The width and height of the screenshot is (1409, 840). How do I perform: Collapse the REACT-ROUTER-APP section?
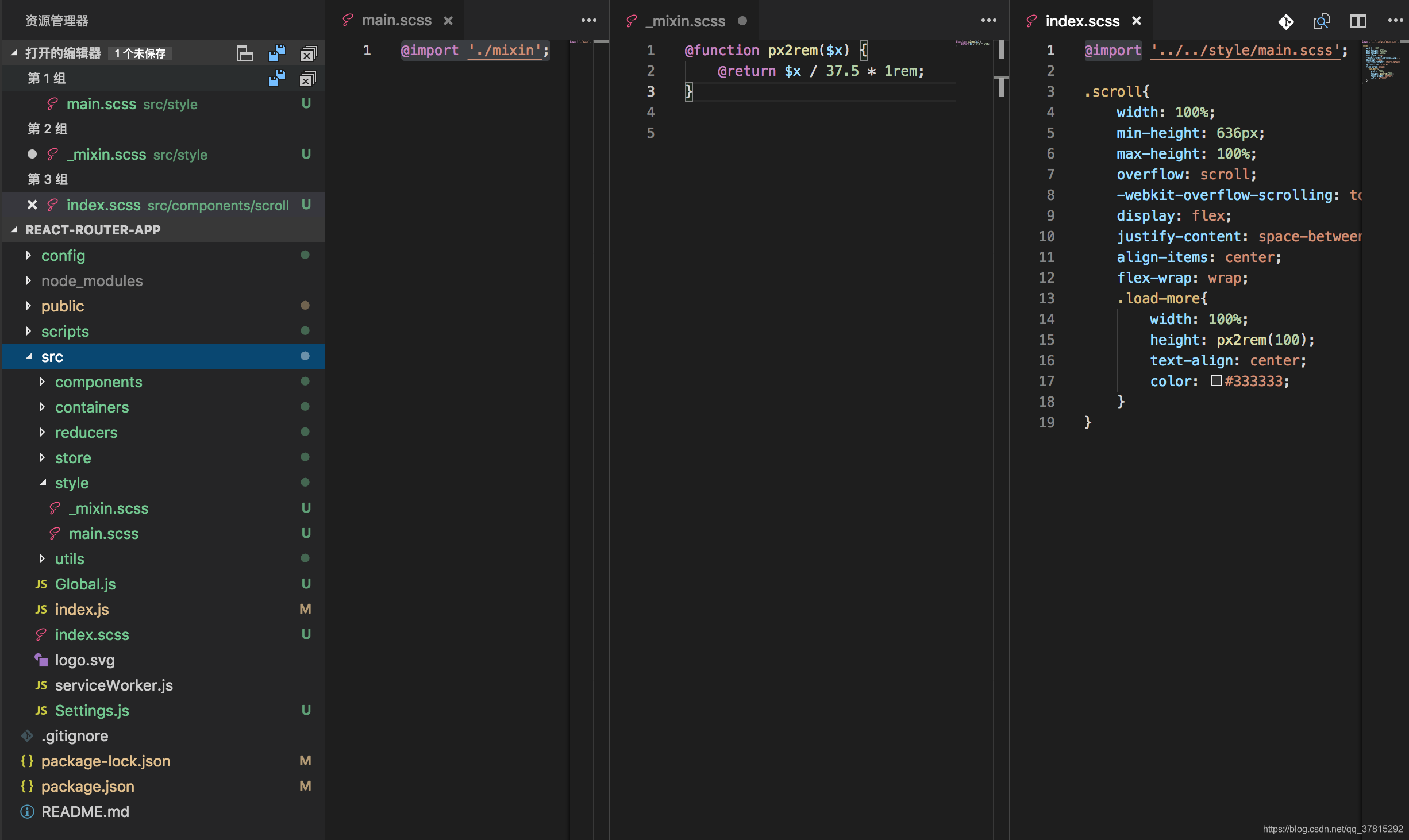tap(14, 230)
